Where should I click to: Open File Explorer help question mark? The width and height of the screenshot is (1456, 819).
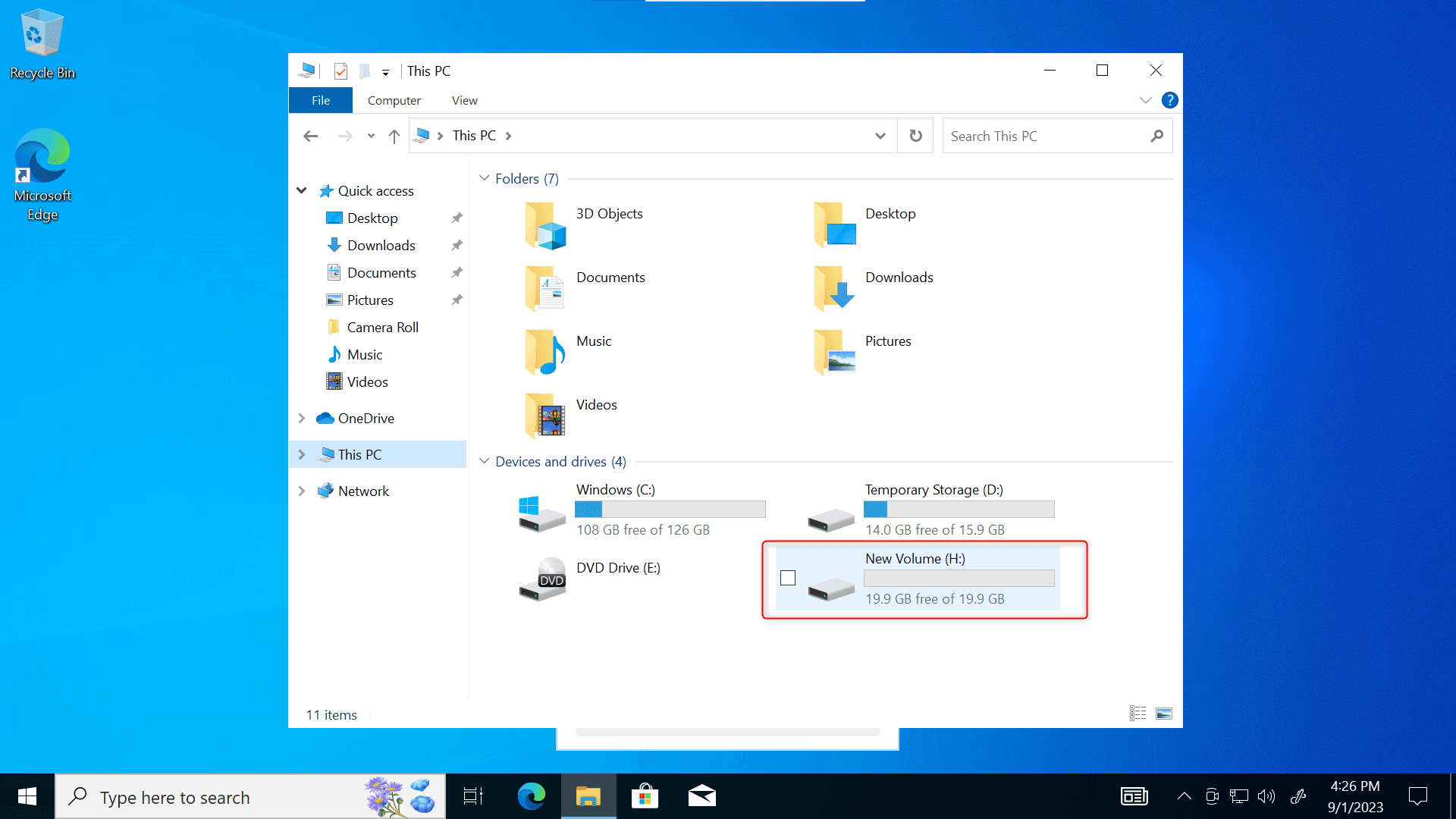(1170, 100)
